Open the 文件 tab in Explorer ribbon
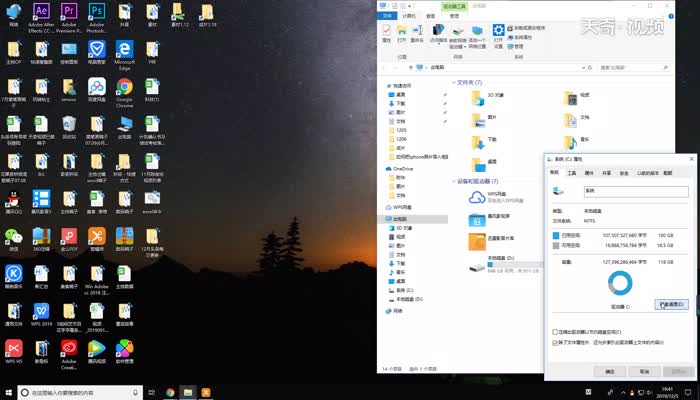 coord(387,16)
